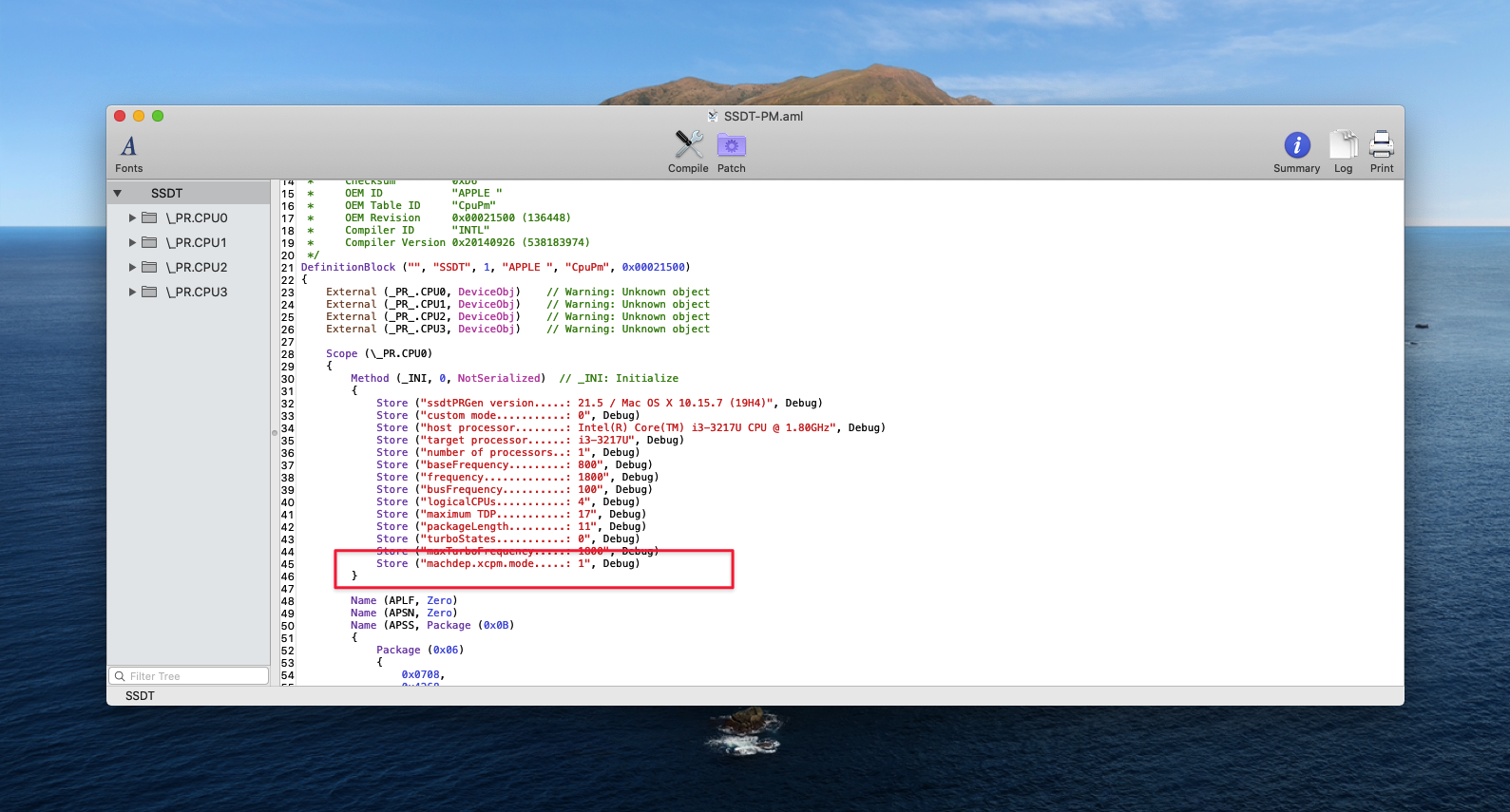Viewport: 1510px width, 812px height.
Task: Open the Patch tool
Action: click(x=731, y=145)
